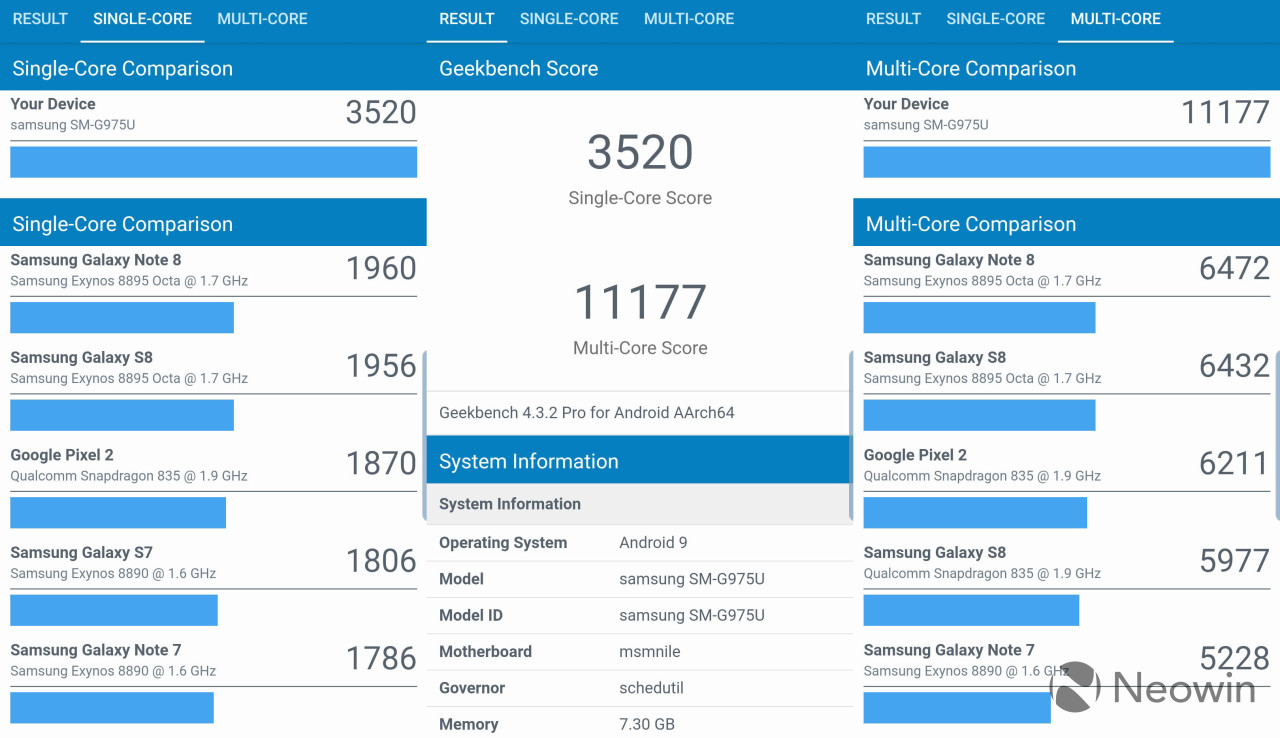Open the RESULT tab above Single-Core Comparison
The image size is (1280, 738).
[x=40, y=19]
